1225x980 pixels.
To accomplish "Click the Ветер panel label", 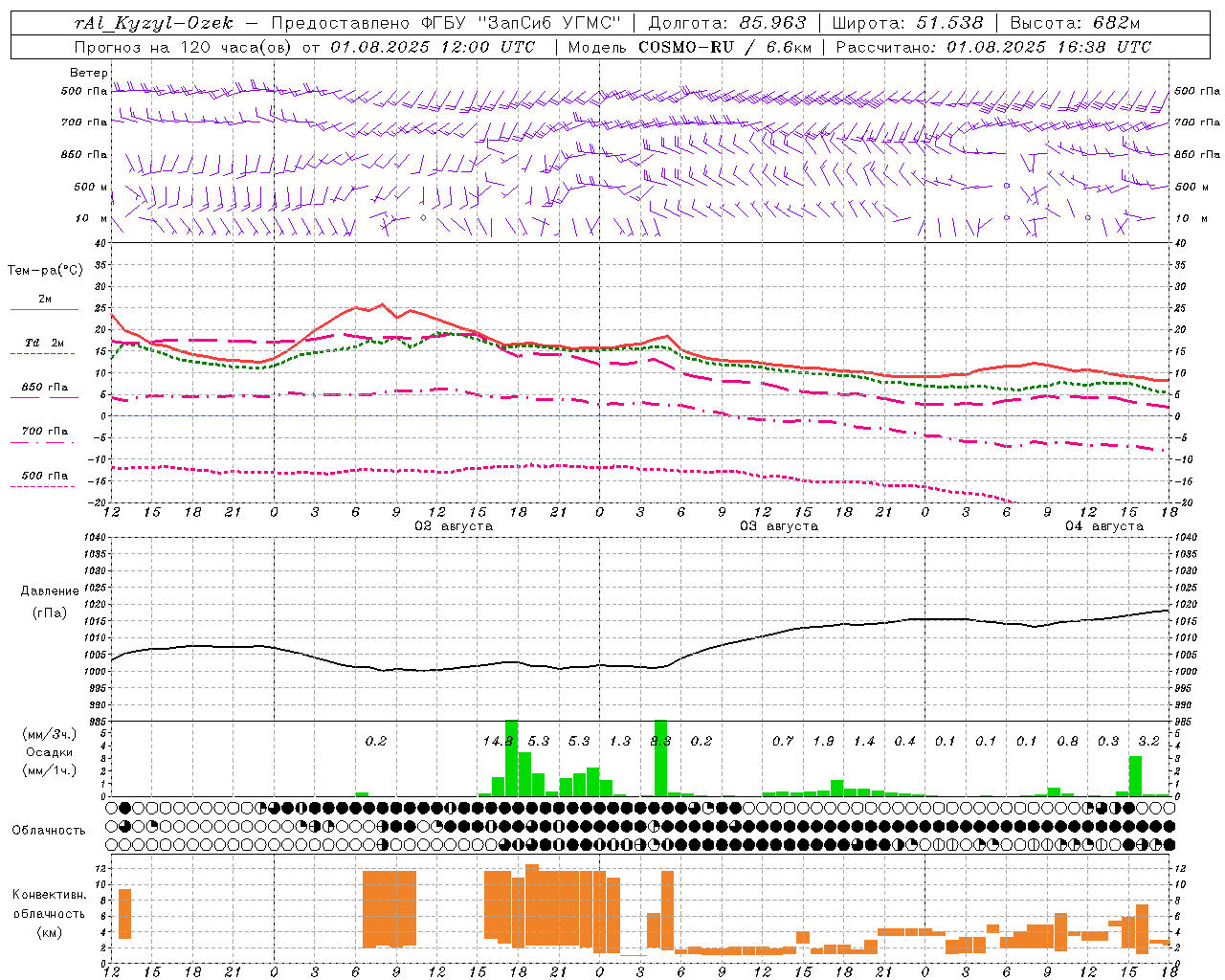I will [89, 73].
